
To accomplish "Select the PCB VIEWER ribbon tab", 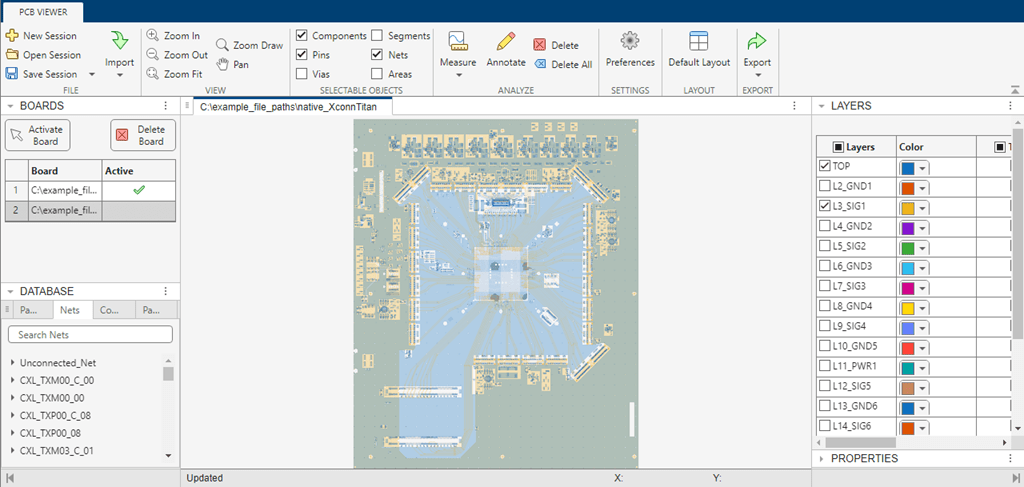I will click(x=41, y=12).
